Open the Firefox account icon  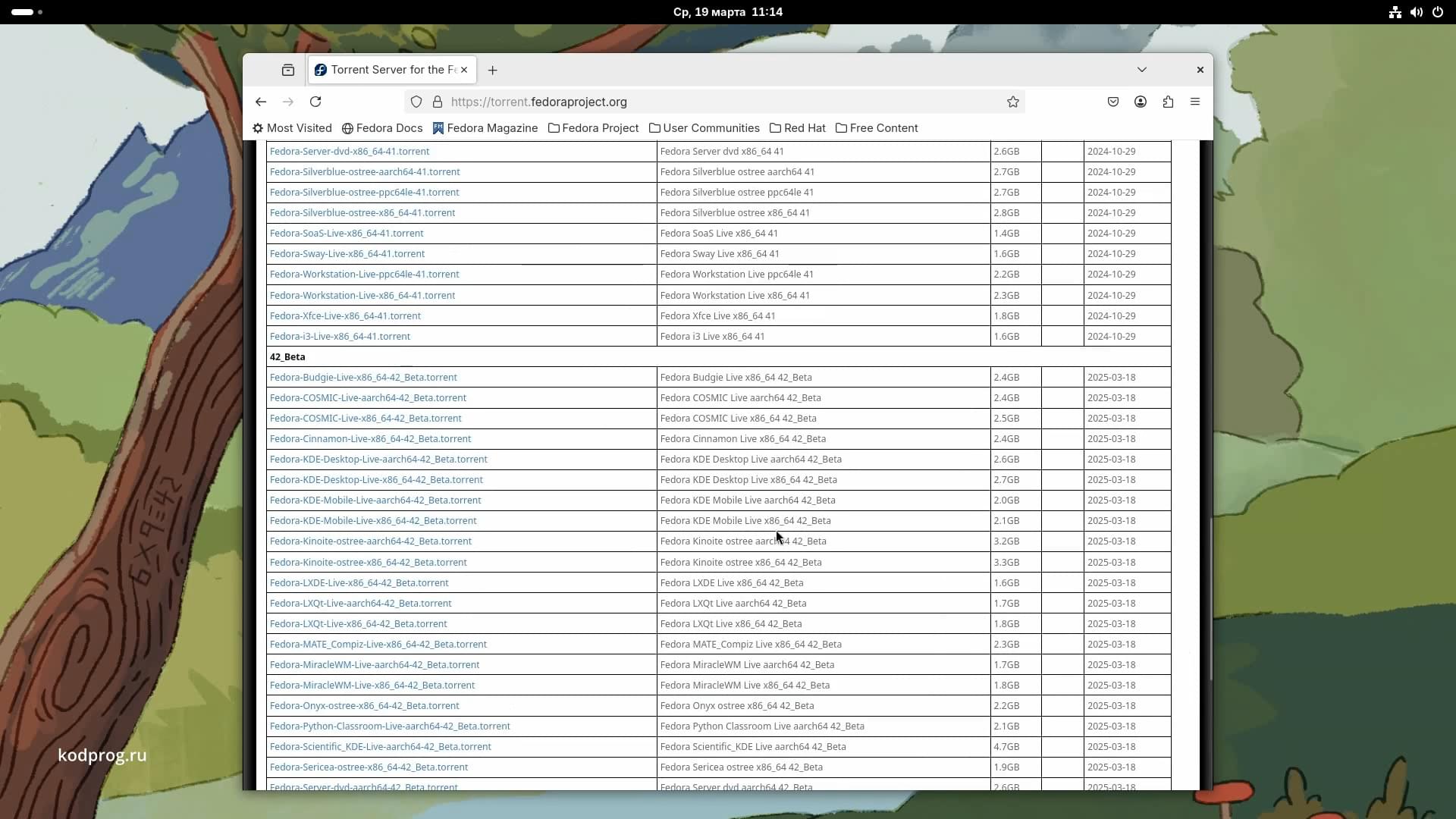point(1141,102)
